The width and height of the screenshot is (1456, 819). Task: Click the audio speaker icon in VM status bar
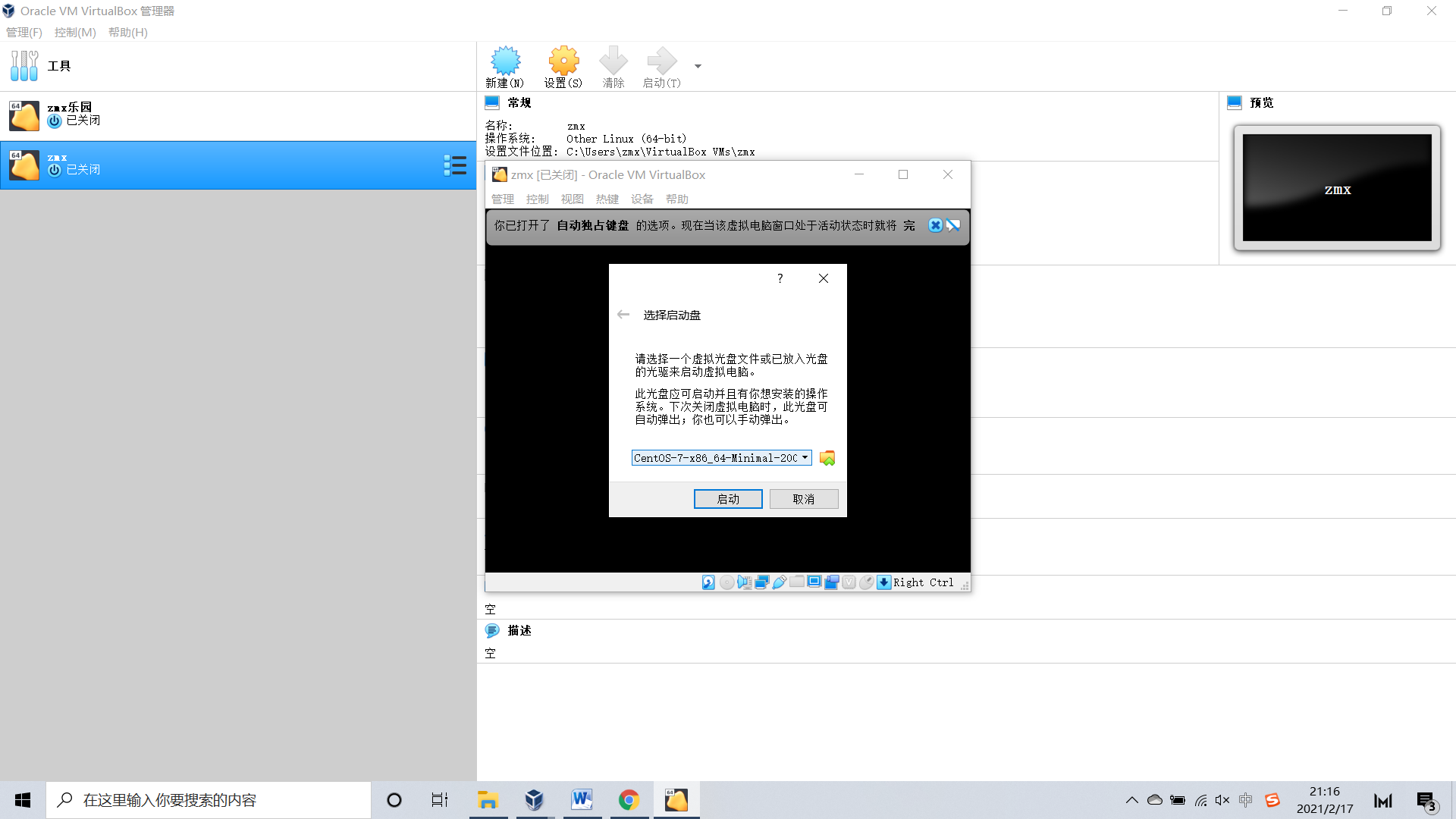(745, 582)
